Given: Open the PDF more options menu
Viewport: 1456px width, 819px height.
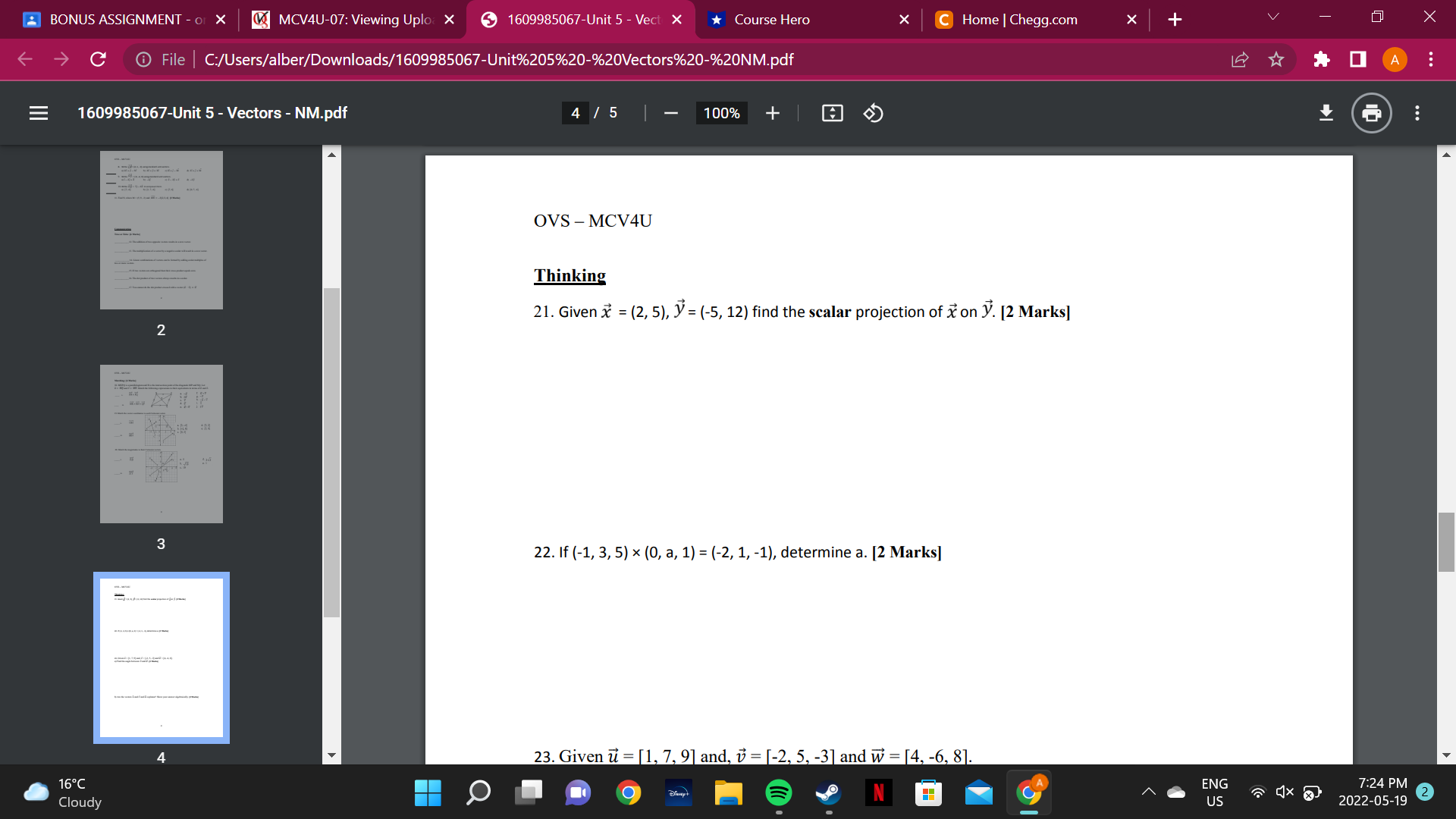Looking at the screenshot, I should 1417,113.
